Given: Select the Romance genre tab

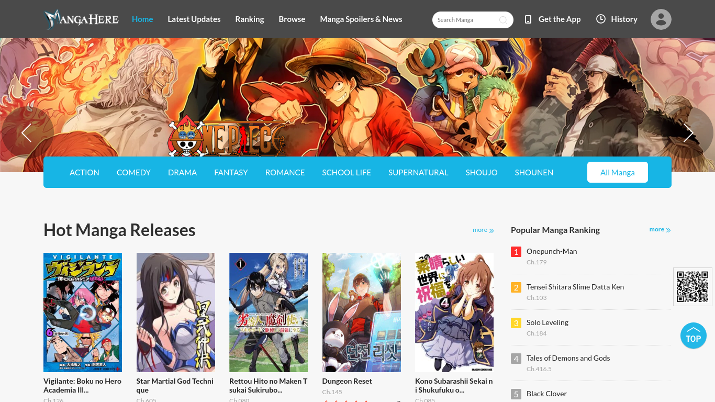Looking at the screenshot, I should click(285, 172).
